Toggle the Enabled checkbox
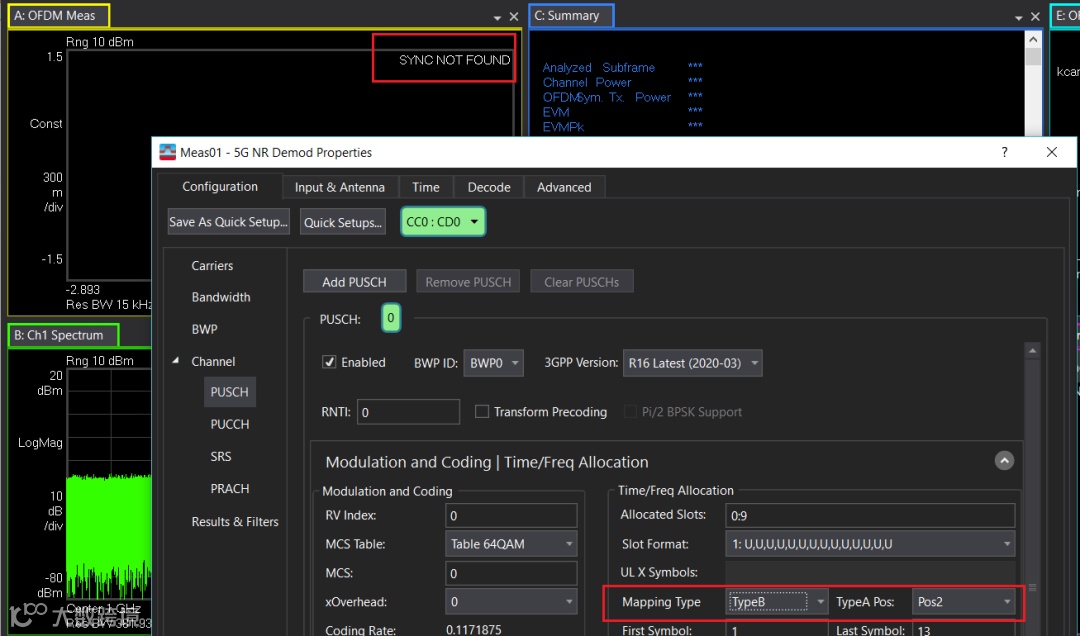Screen dimensions: 1080x636 tap(329, 362)
